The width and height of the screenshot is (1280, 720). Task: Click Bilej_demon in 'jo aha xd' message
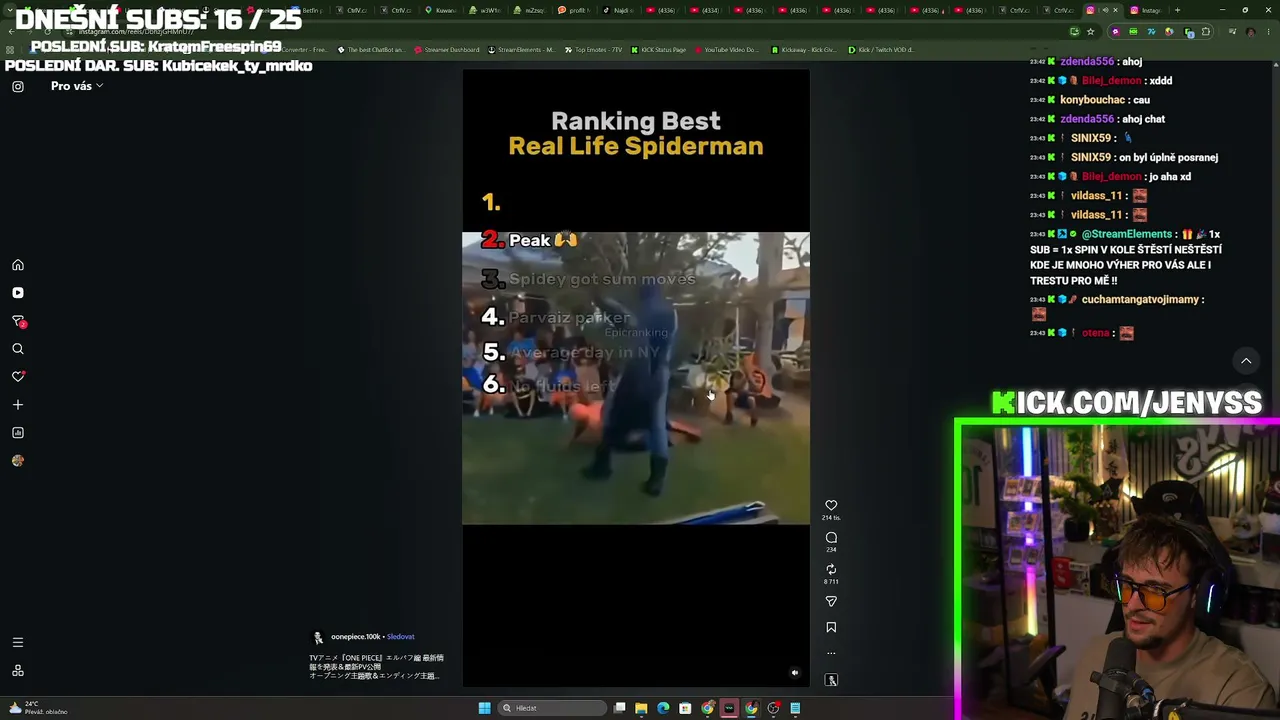(1111, 177)
